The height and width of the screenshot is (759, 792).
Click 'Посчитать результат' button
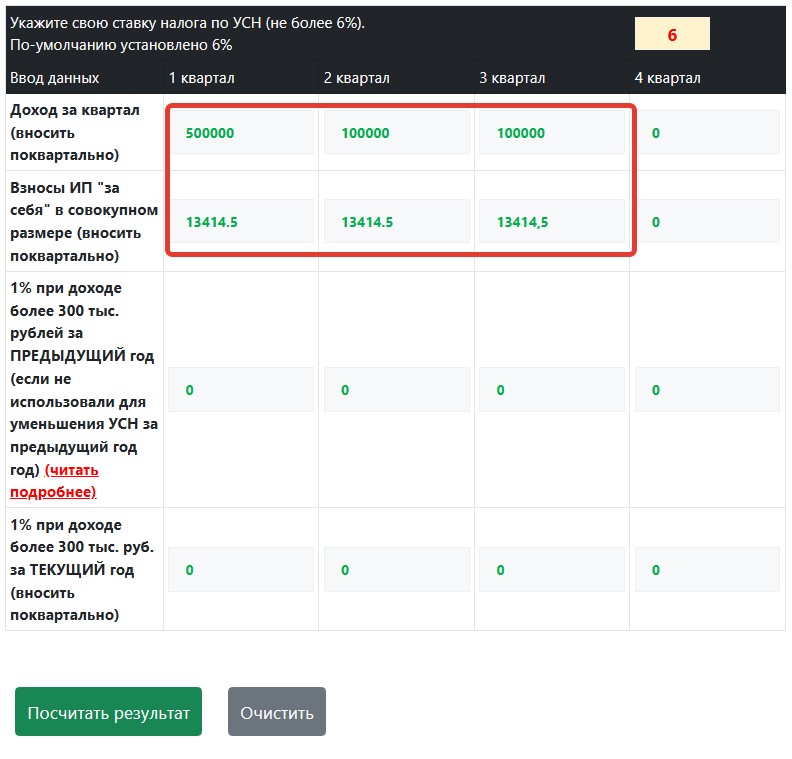pyautogui.click(x=109, y=712)
